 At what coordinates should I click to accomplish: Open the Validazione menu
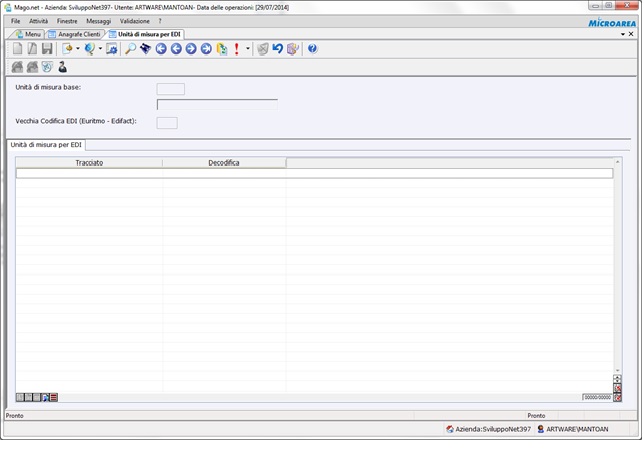click(x=134, y=21)
